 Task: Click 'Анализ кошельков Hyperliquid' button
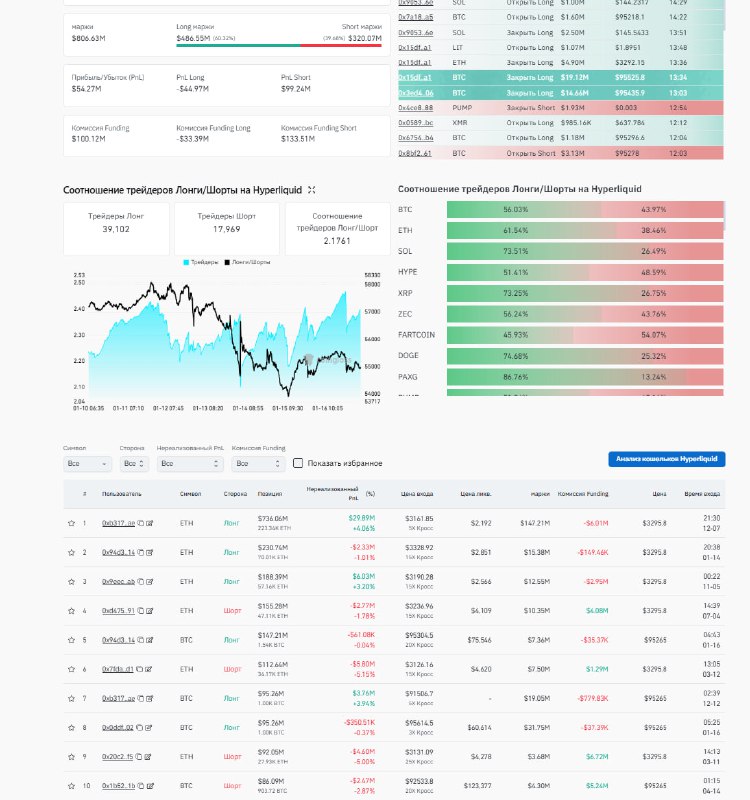tap(666, 459)
